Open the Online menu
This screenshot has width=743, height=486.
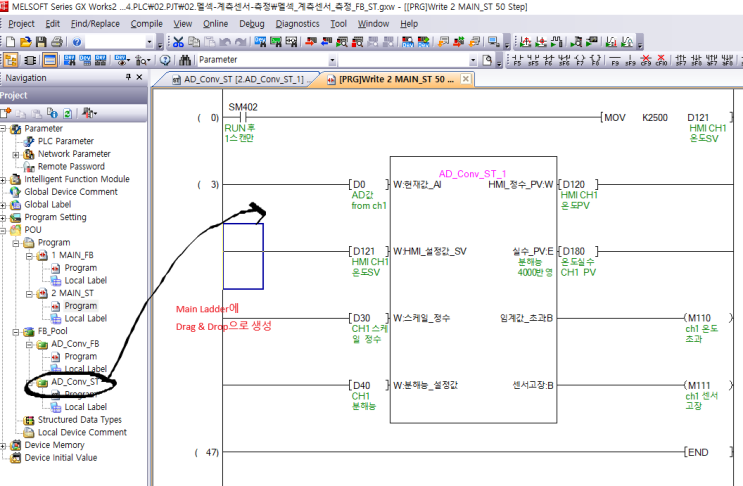[x=216, y=24]
